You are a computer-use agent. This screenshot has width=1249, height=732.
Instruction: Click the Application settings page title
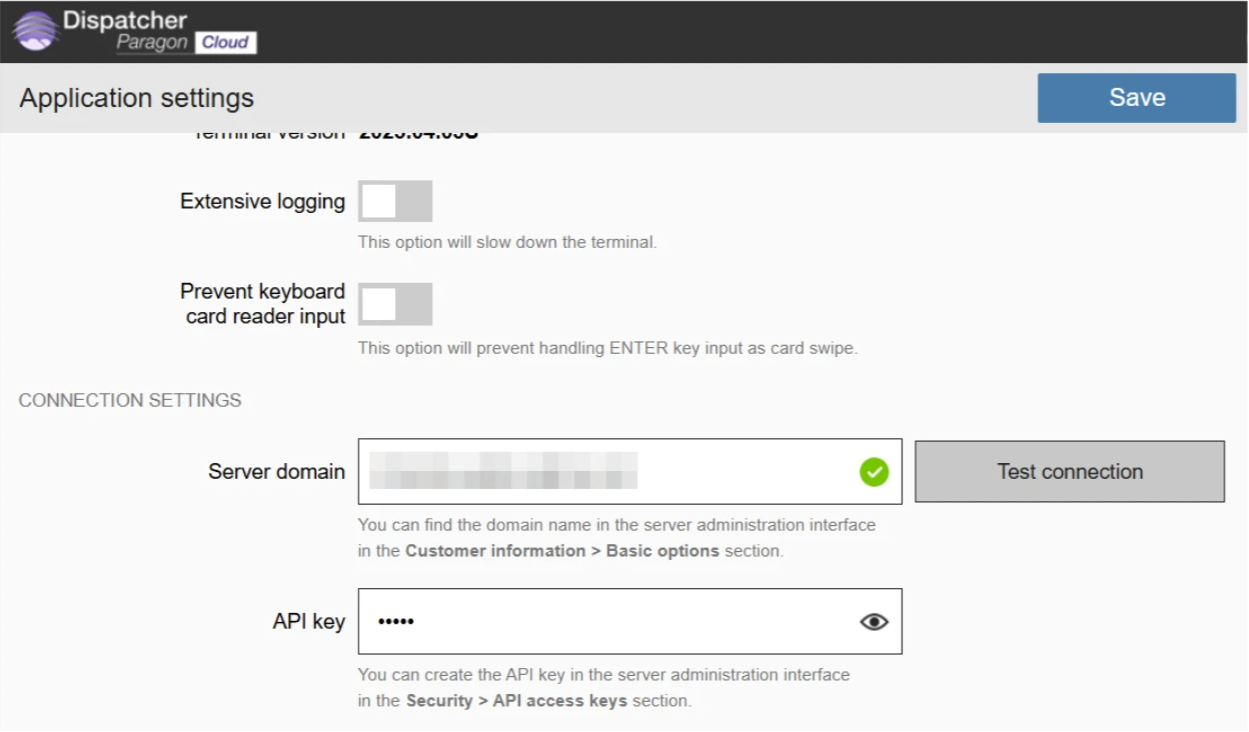click(x=137, y=98)
